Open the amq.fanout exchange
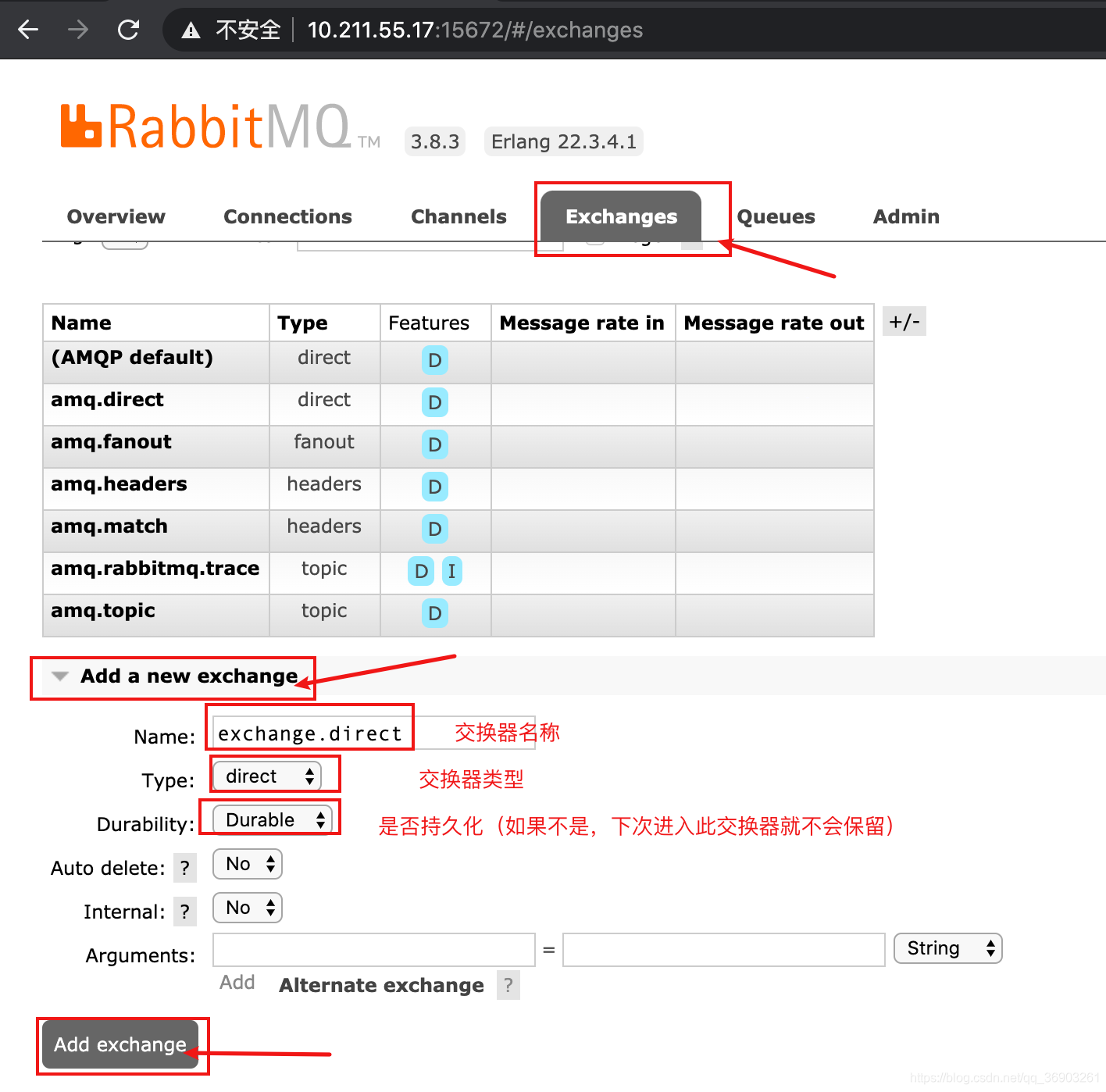1106x1092 pixels. click(x=111, y=441)
